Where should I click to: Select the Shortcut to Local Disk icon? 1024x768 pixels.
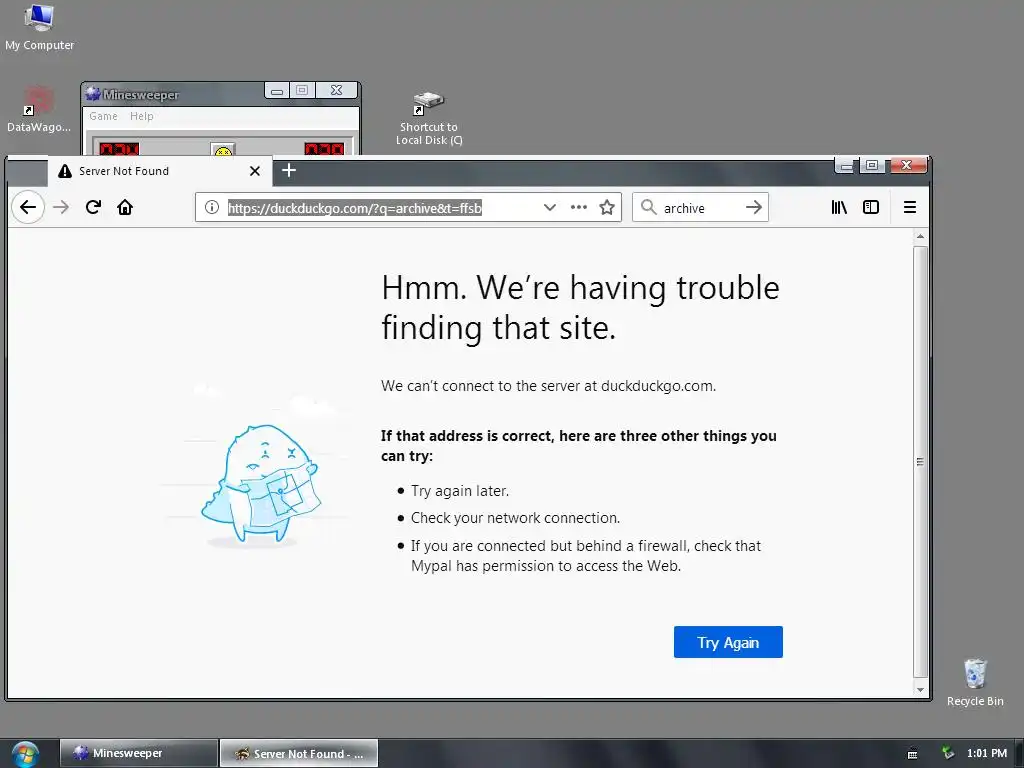(429, 119)
